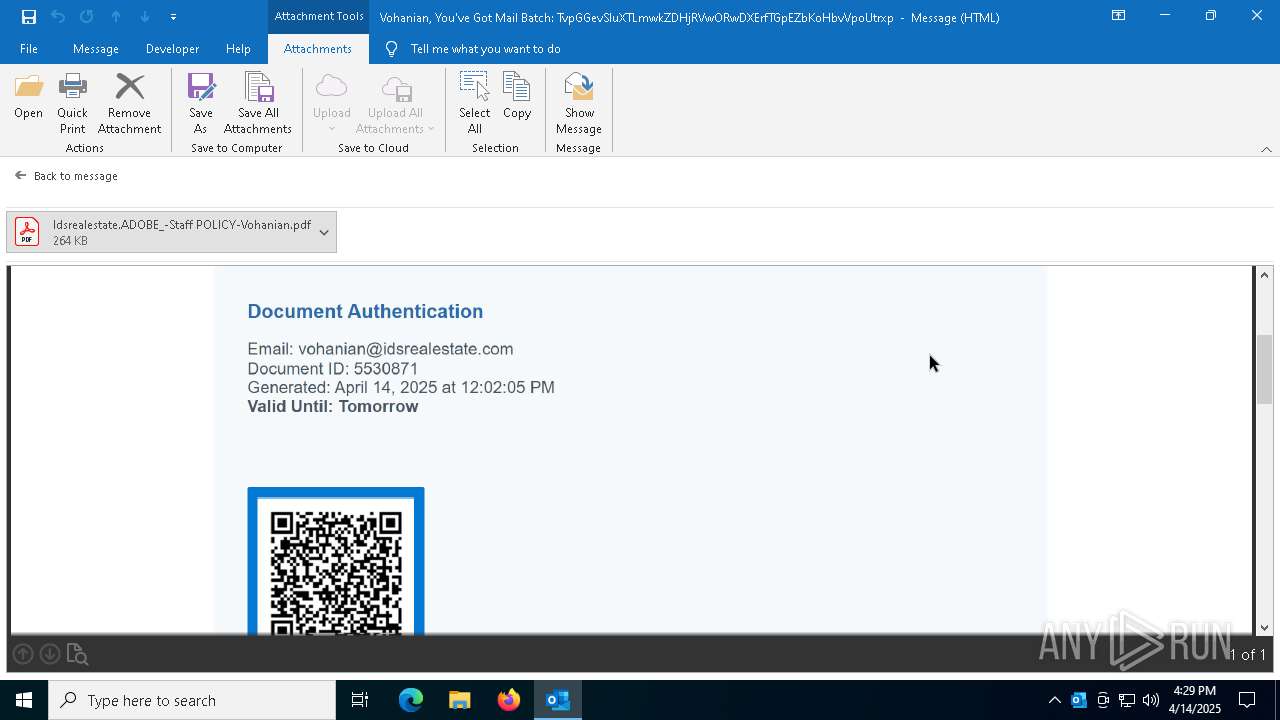Click the find in document icon in preview toolbar
Screen dimensions: 1280x720
click(x=77, y=654)
